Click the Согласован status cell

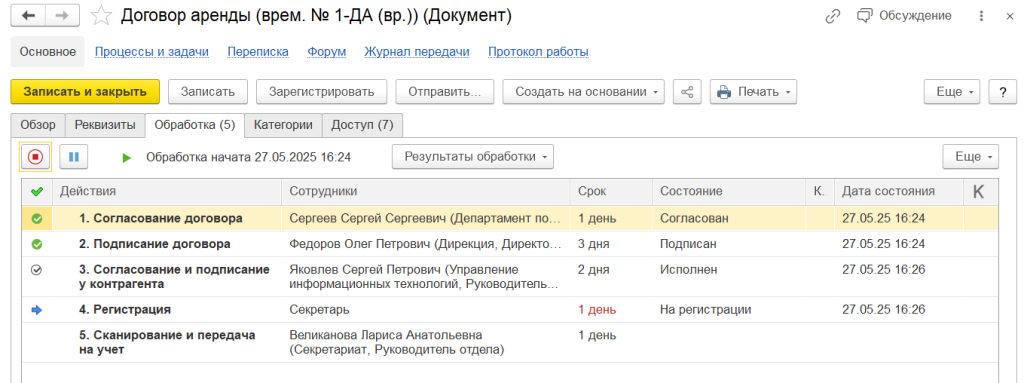pyautogui.click(x=729, y=218)
